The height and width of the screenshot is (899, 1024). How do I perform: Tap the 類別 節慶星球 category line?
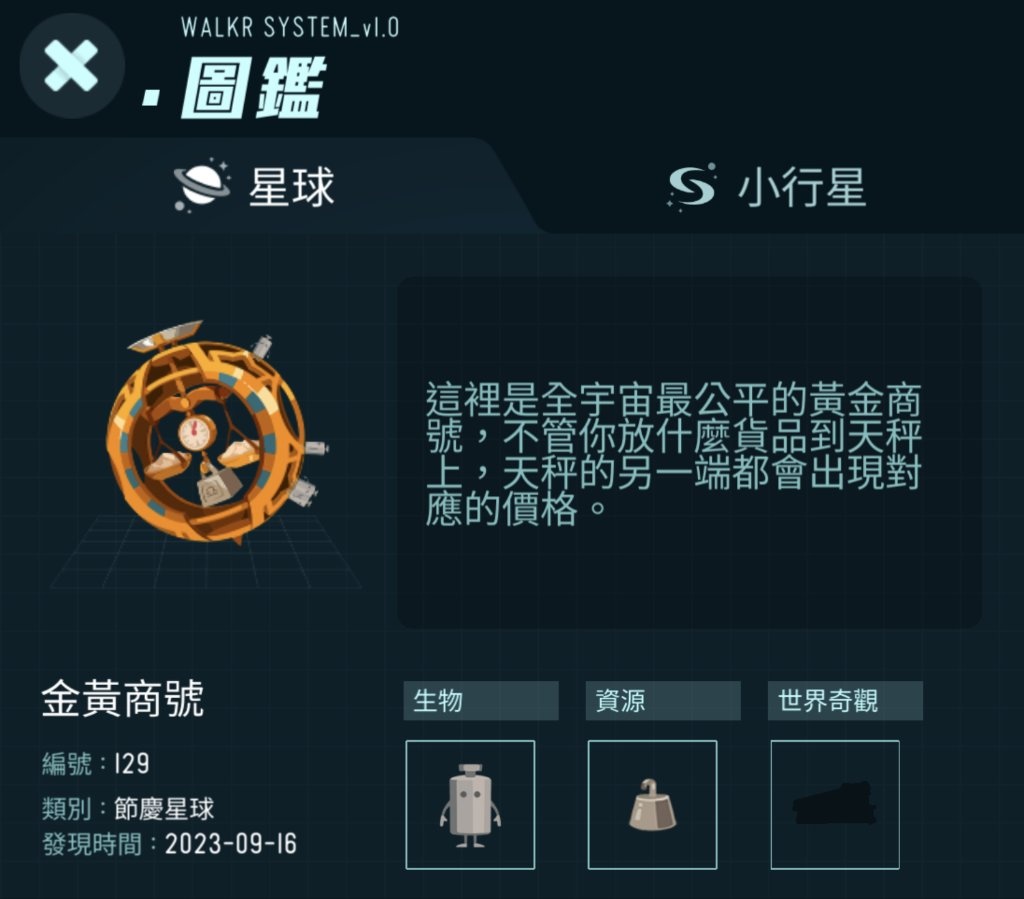click(128, 809)
